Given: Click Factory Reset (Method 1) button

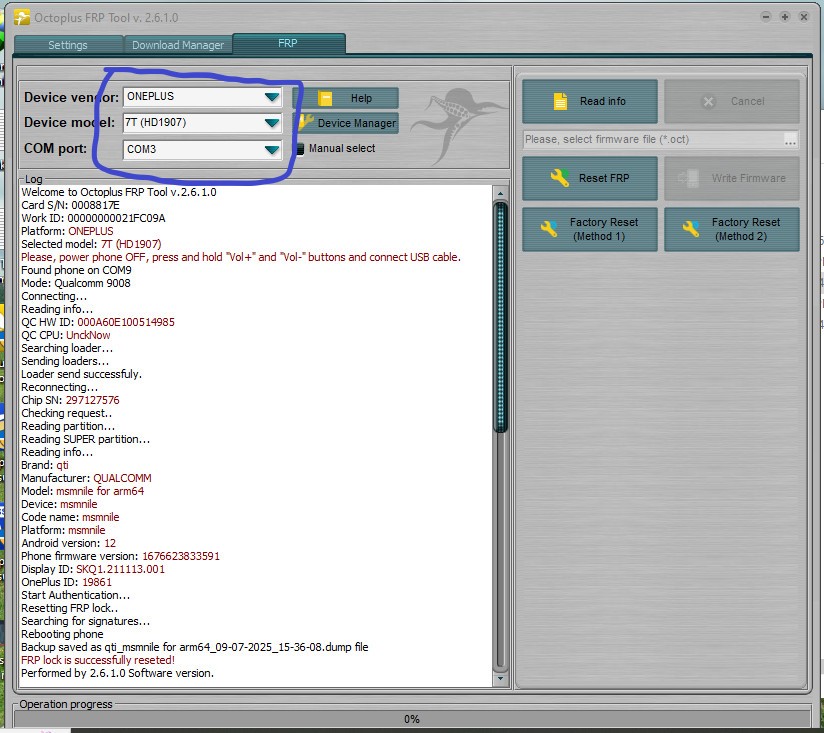Looking at the screenshot, I should point(590,230).
